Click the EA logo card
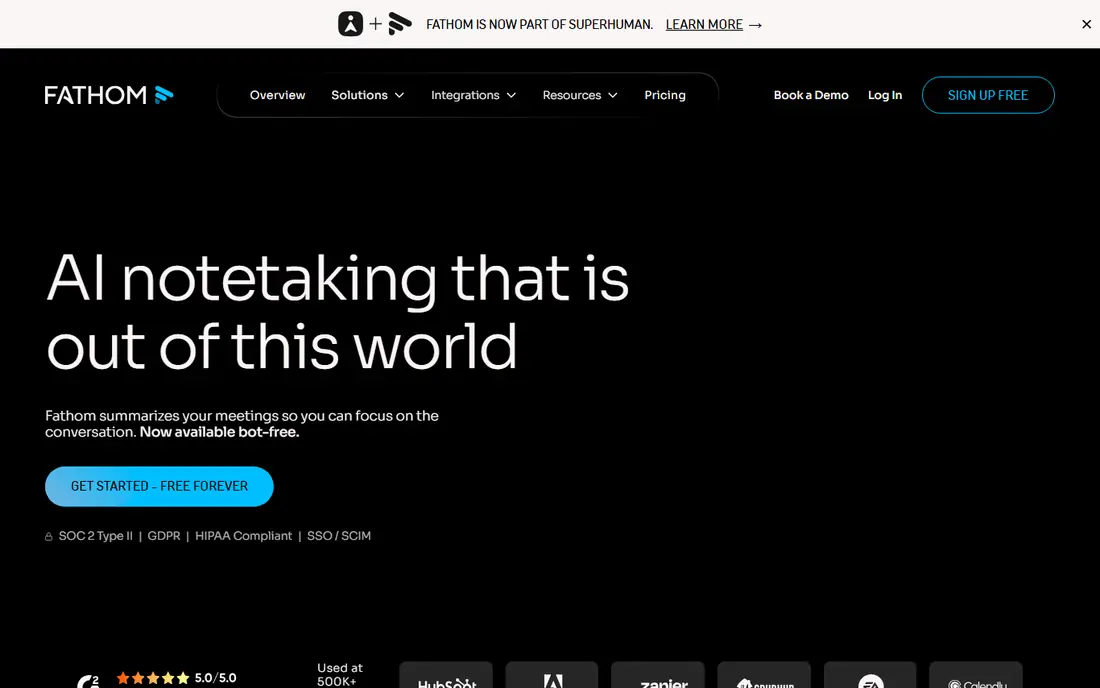Image resolution: width=1100 pixels, height=688 pixels. 870,675
